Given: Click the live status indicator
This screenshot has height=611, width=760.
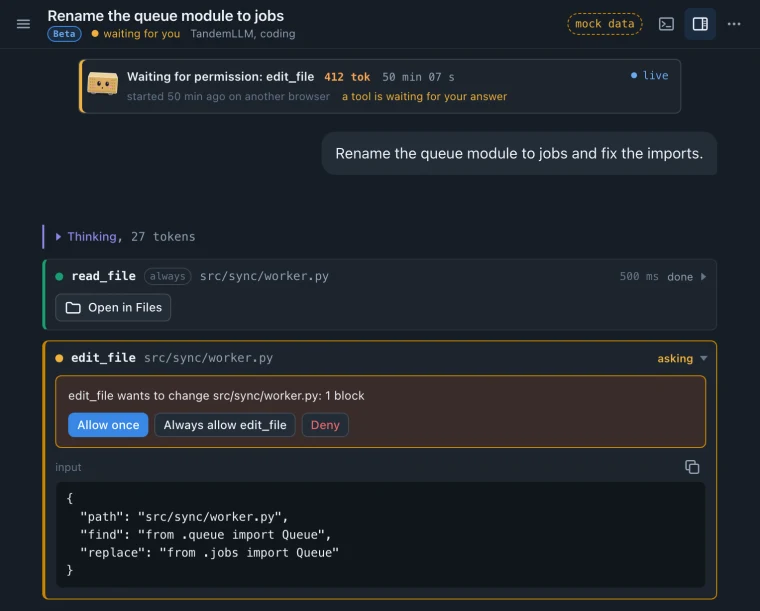Looking at the screenshot, I should pos(649,75).
